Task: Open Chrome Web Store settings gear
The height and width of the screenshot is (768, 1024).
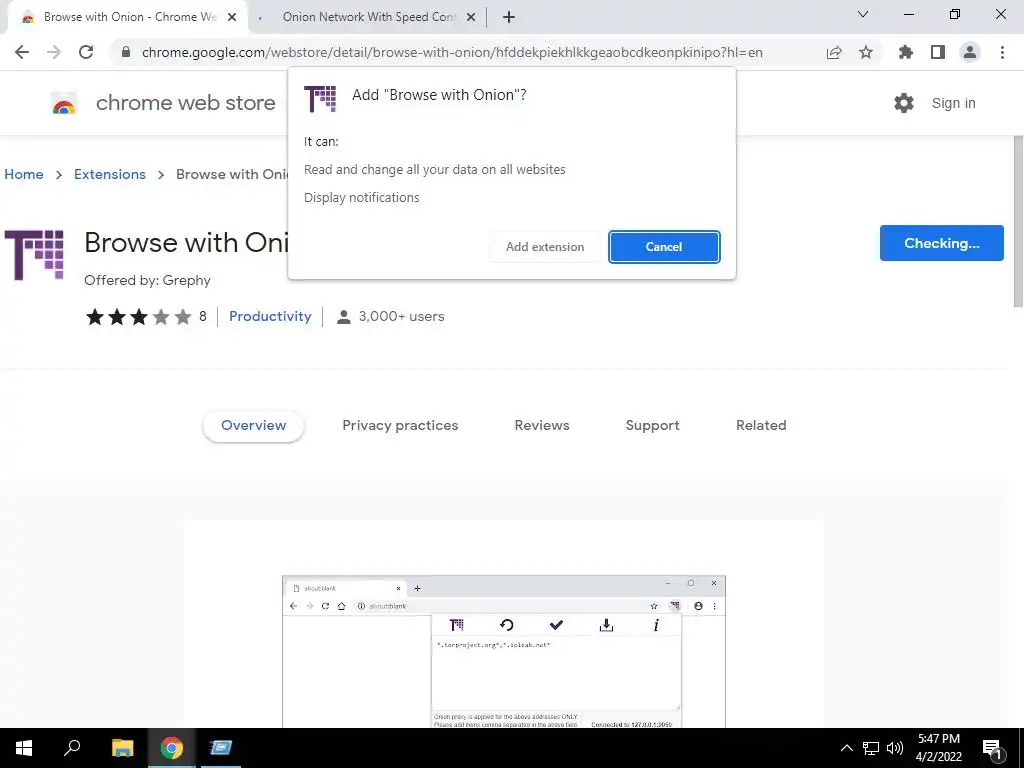Action: (x=903, y=103)
